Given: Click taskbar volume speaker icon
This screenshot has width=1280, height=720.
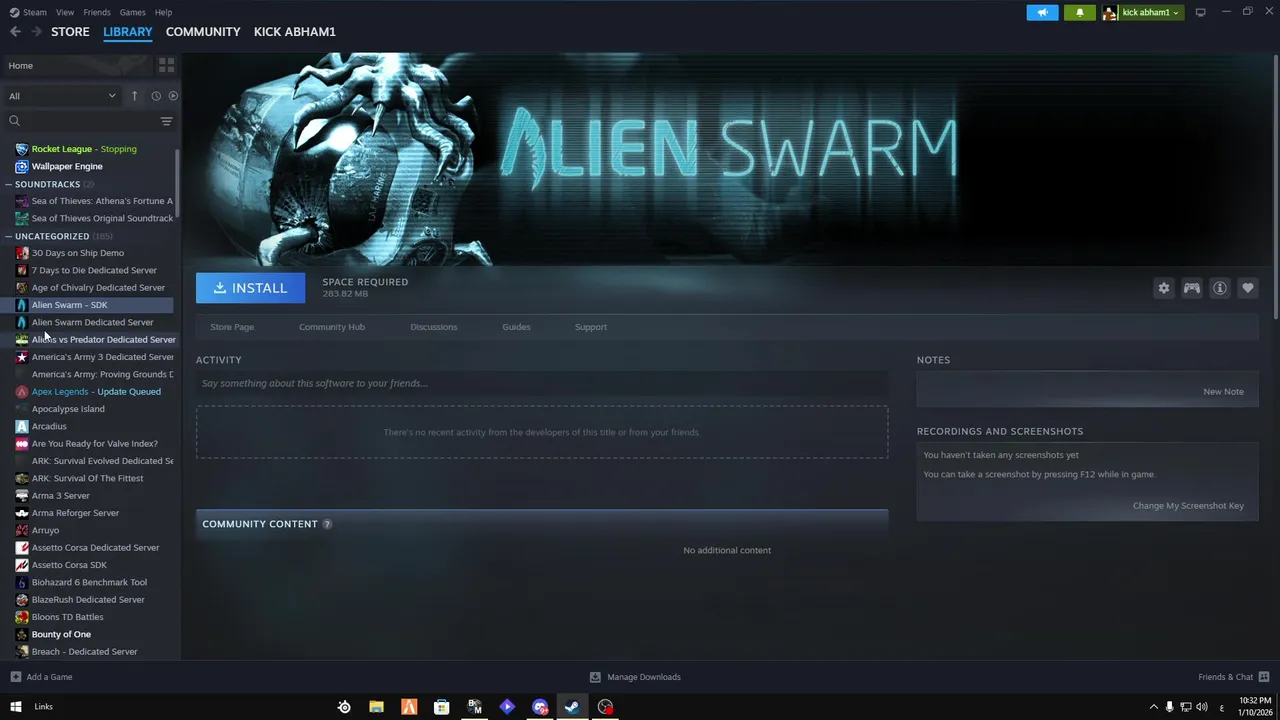Looking at the screenshot, I should [1202, 707].
